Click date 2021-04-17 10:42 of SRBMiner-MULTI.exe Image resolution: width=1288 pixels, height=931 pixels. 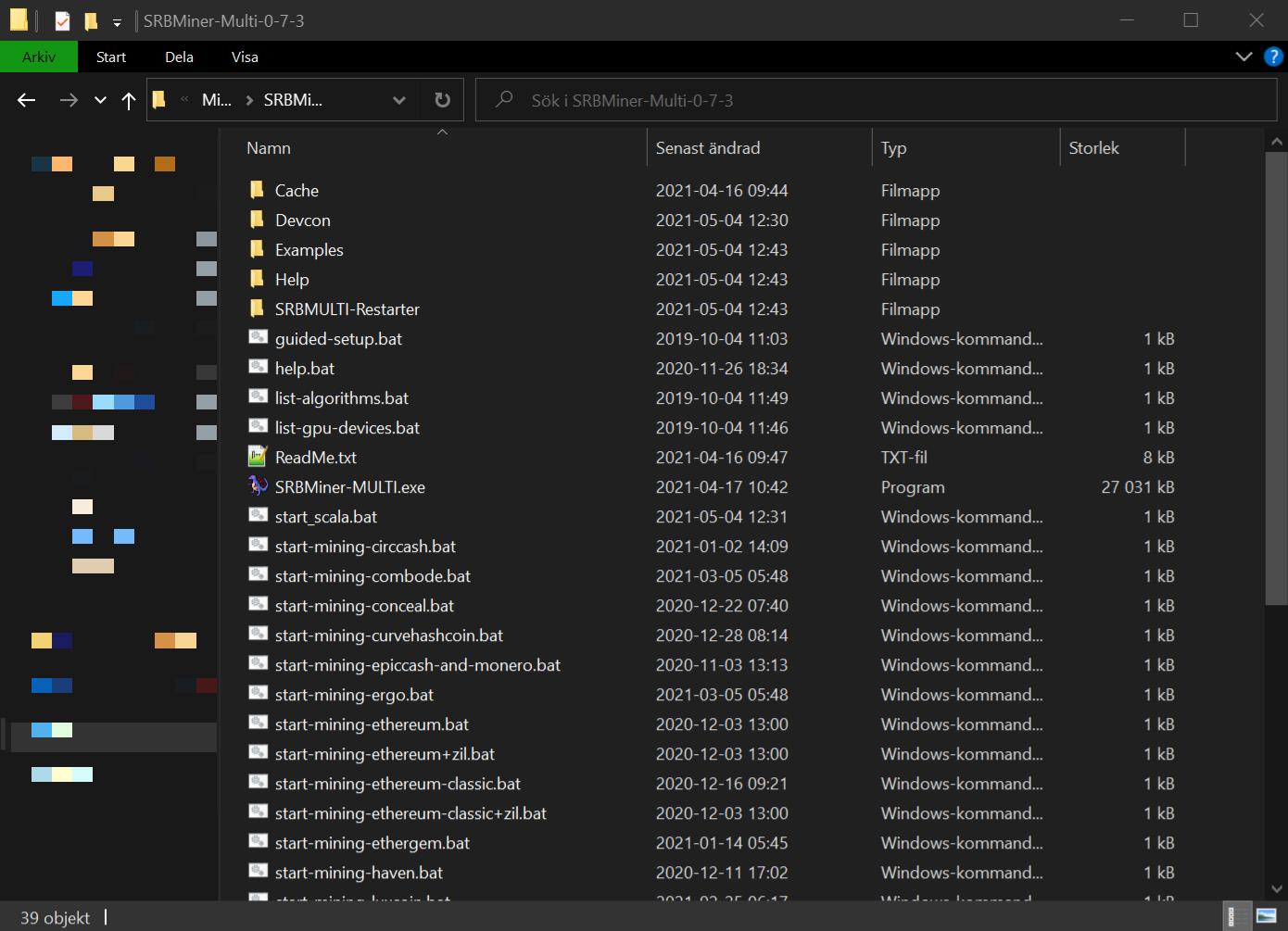click(722, 487)
